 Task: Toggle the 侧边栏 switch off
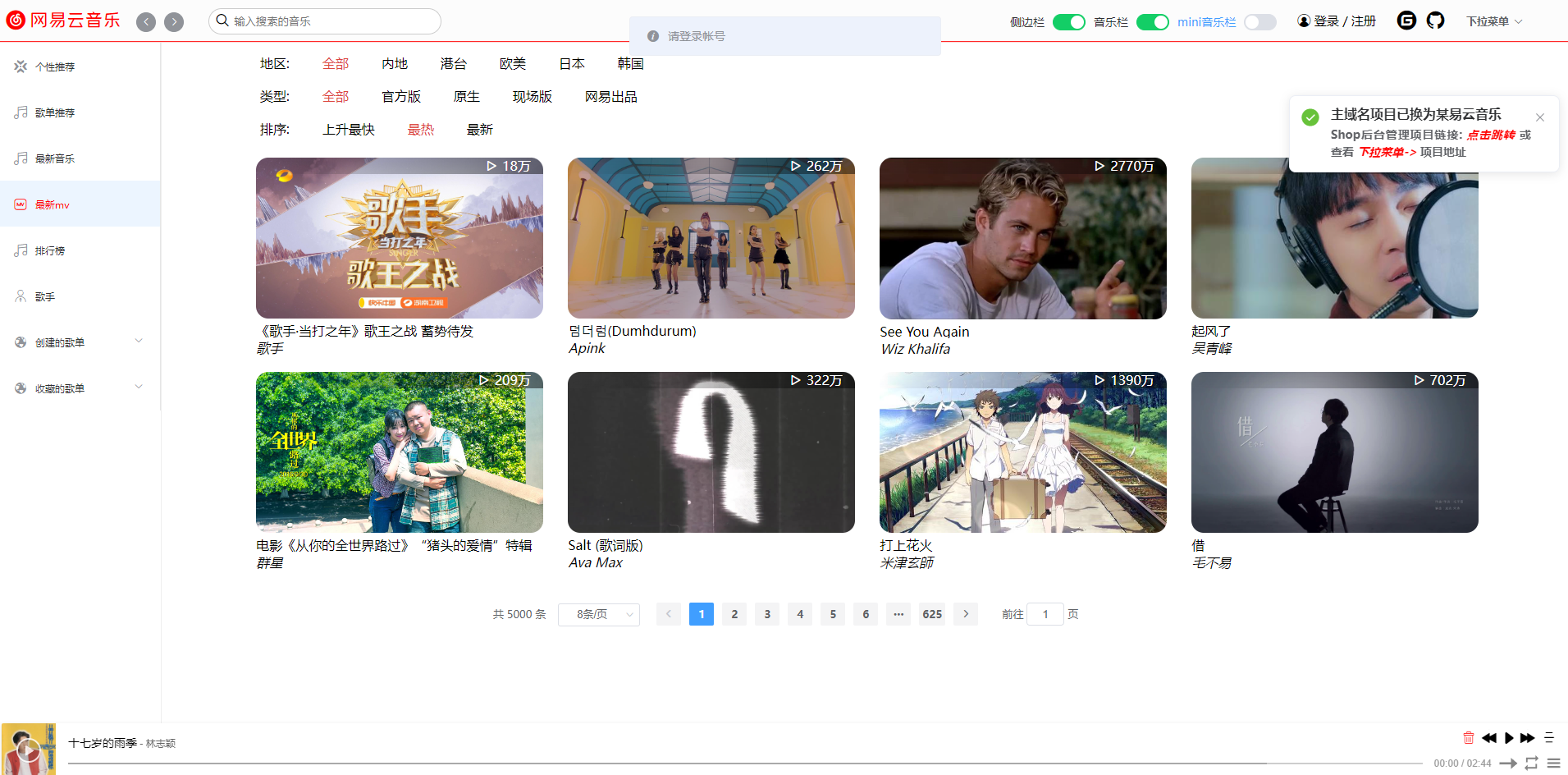[x=1069, y=22]
